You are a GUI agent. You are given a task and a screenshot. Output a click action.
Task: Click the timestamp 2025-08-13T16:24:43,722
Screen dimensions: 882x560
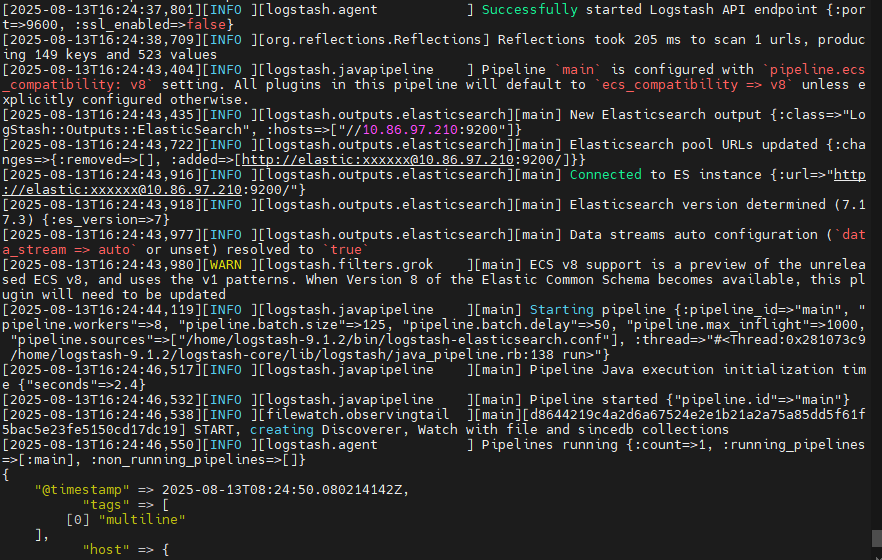(101, 144)
